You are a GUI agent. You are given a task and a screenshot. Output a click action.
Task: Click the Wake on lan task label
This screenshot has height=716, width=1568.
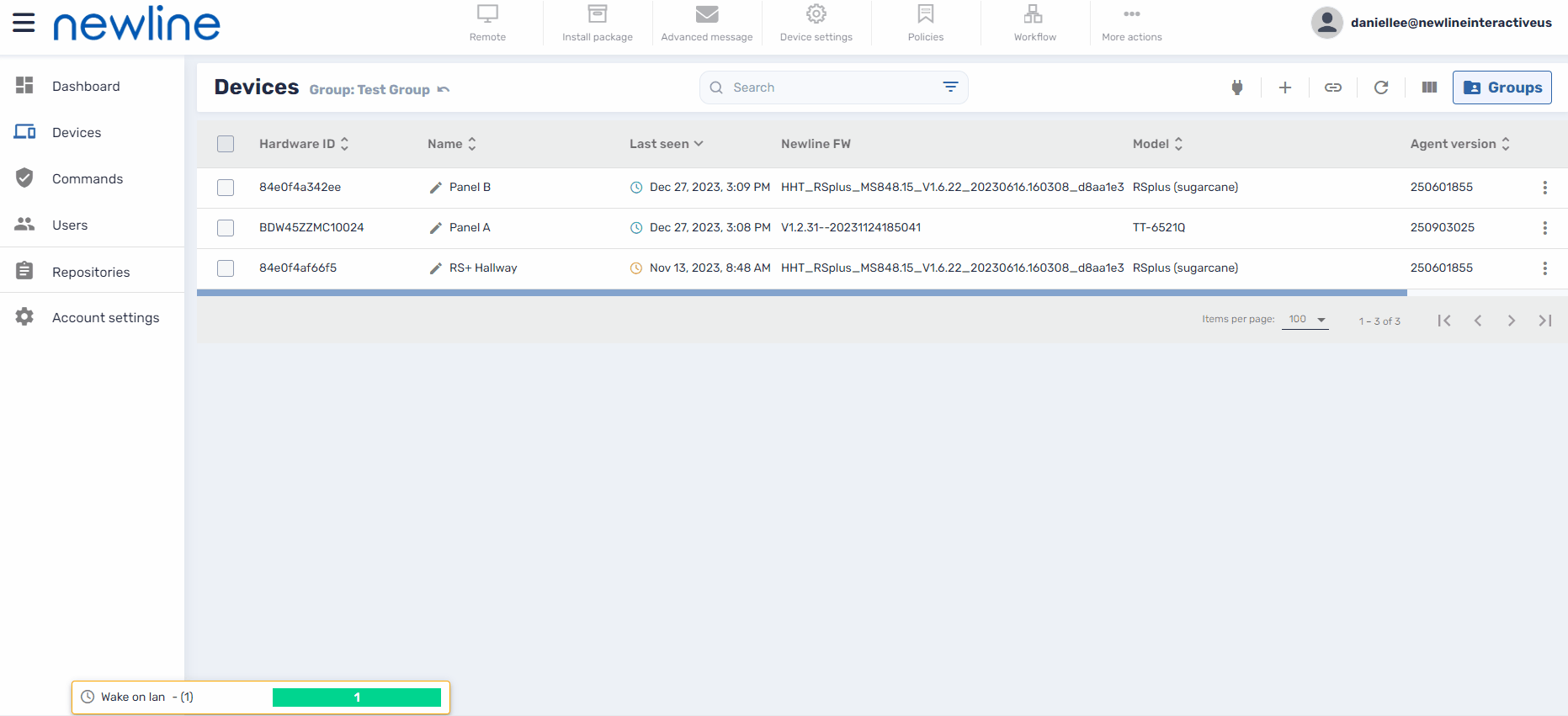point(147,697)
